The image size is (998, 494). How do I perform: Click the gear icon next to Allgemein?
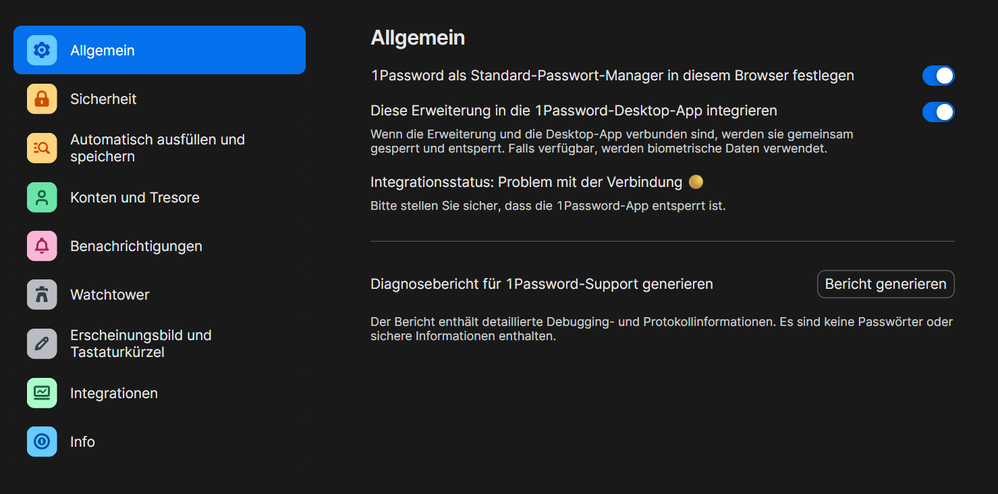(42, 50)
